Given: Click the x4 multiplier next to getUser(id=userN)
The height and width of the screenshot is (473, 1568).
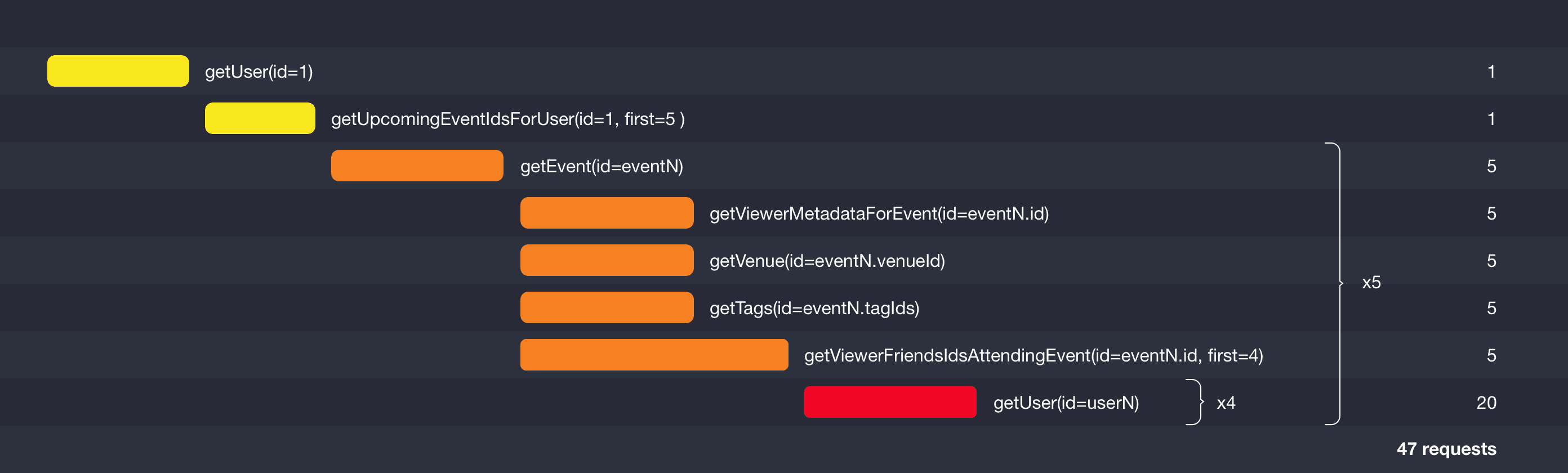Looking at the screenshot, I should point(1226,403).
